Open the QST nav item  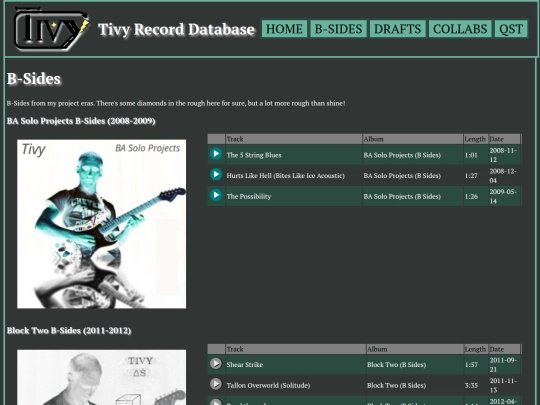(x=511, y=29)
